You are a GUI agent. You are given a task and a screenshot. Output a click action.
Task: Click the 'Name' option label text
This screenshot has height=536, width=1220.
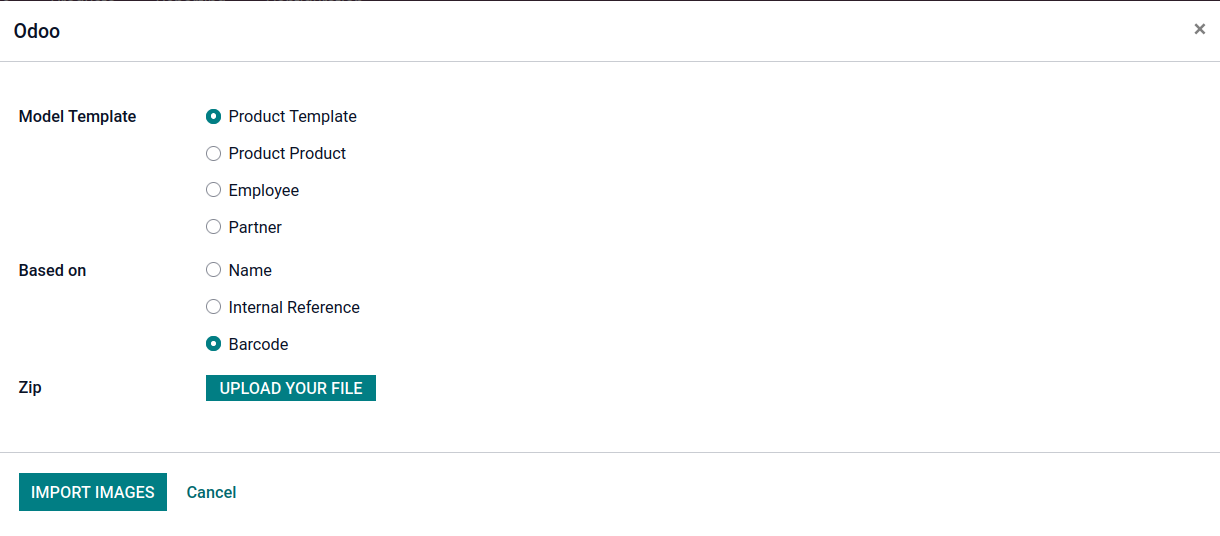(250, 270)
